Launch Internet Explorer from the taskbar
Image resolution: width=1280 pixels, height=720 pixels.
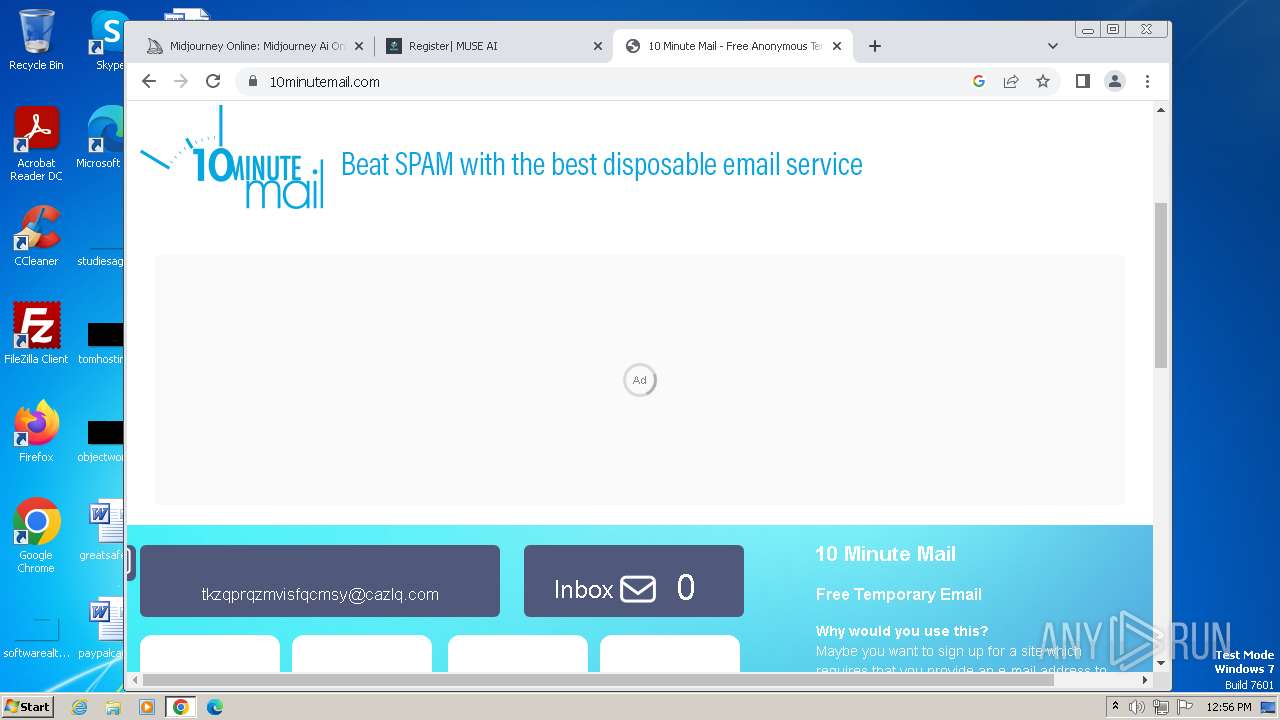[x=80, y=707]
